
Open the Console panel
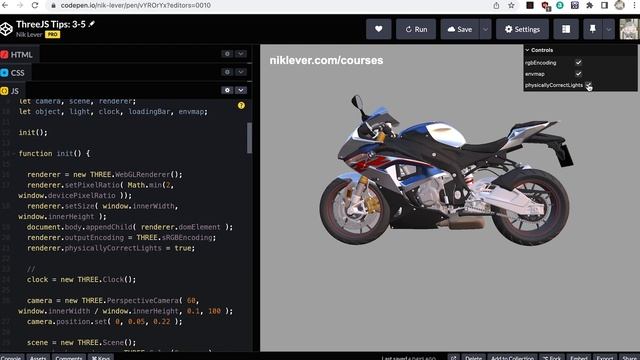pyautogui.click(x=11, y=358)
